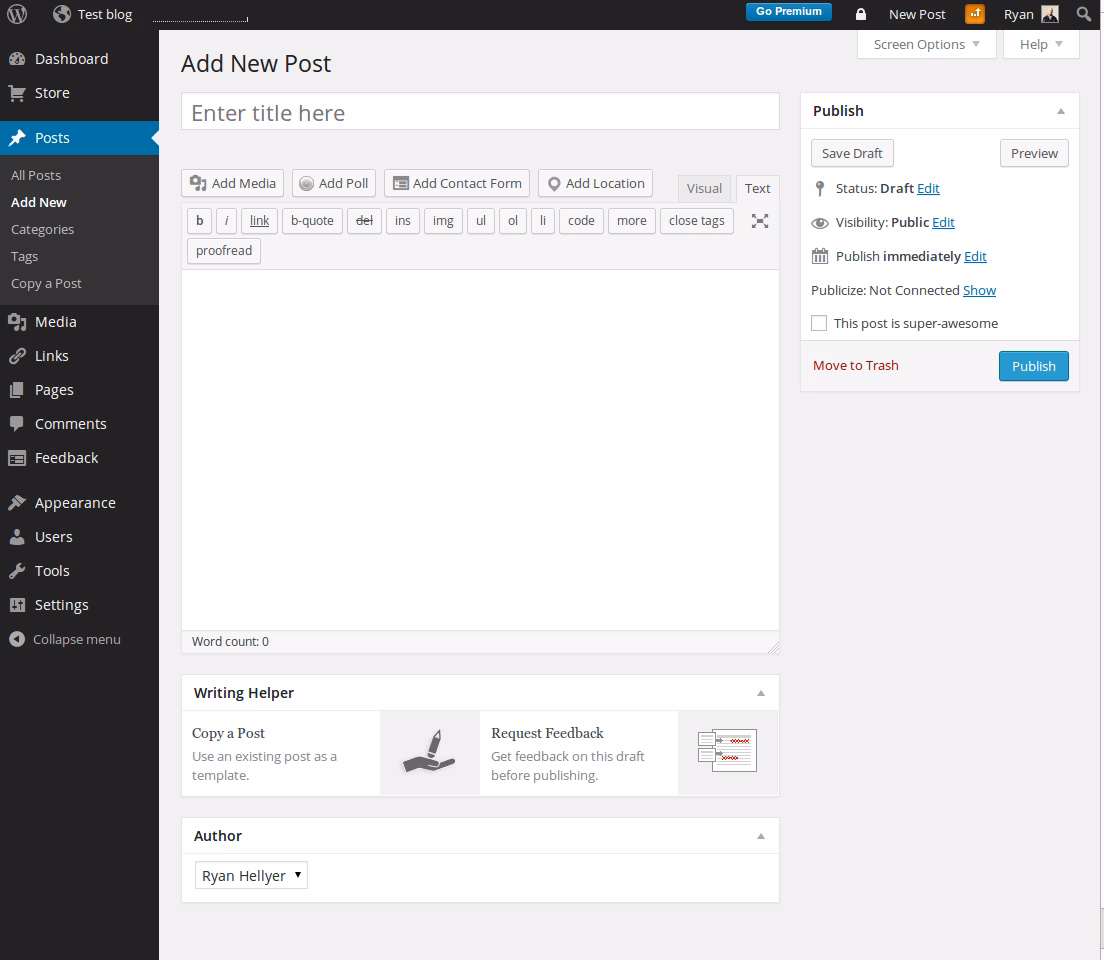The height and width of the screenshot is (960, 1104).
Task: Click Ryan's avatar image
Action: coord(1049,14)
